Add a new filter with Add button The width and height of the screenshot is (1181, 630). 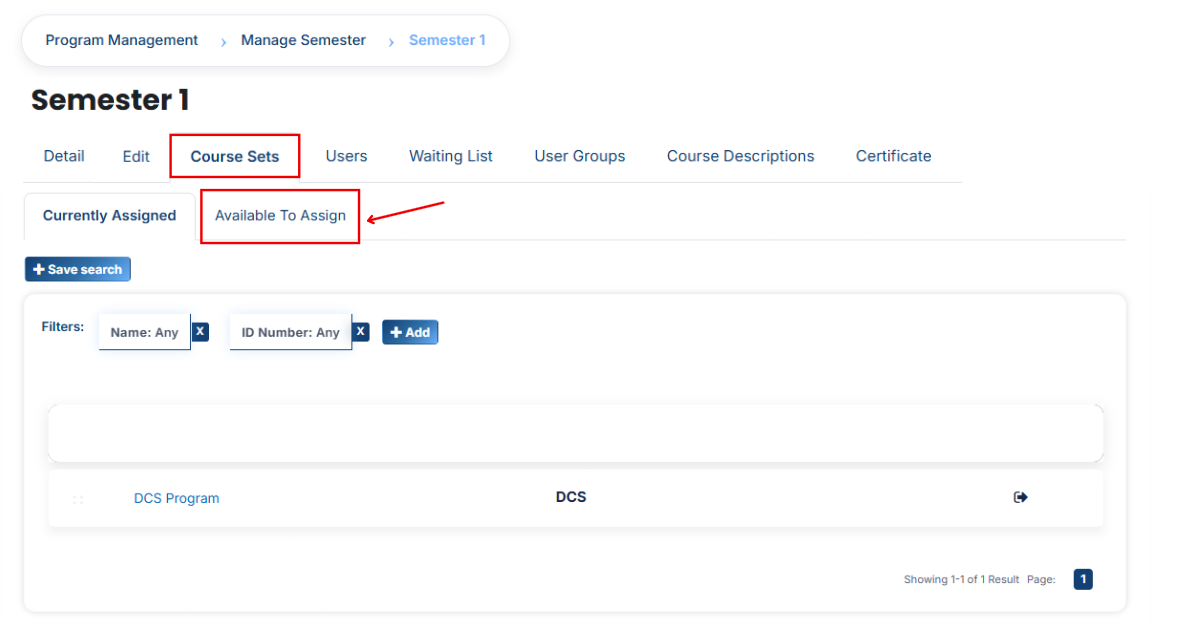click(410, 332)
